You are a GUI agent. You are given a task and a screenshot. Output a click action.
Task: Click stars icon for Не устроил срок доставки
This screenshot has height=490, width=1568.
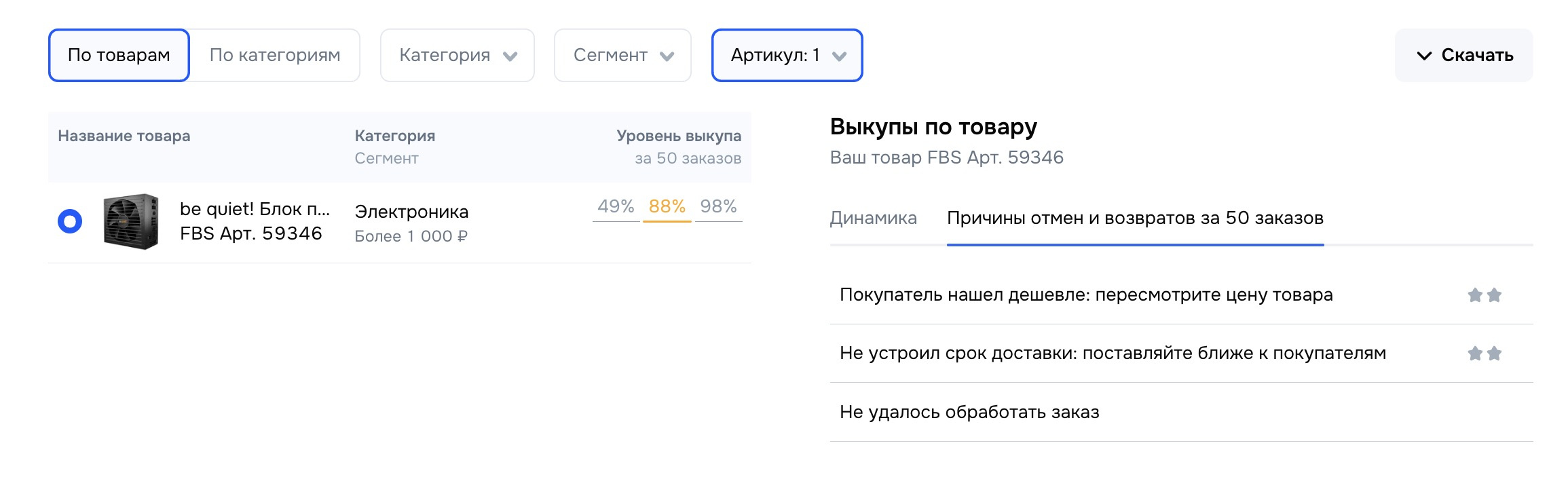(1485, 354)
